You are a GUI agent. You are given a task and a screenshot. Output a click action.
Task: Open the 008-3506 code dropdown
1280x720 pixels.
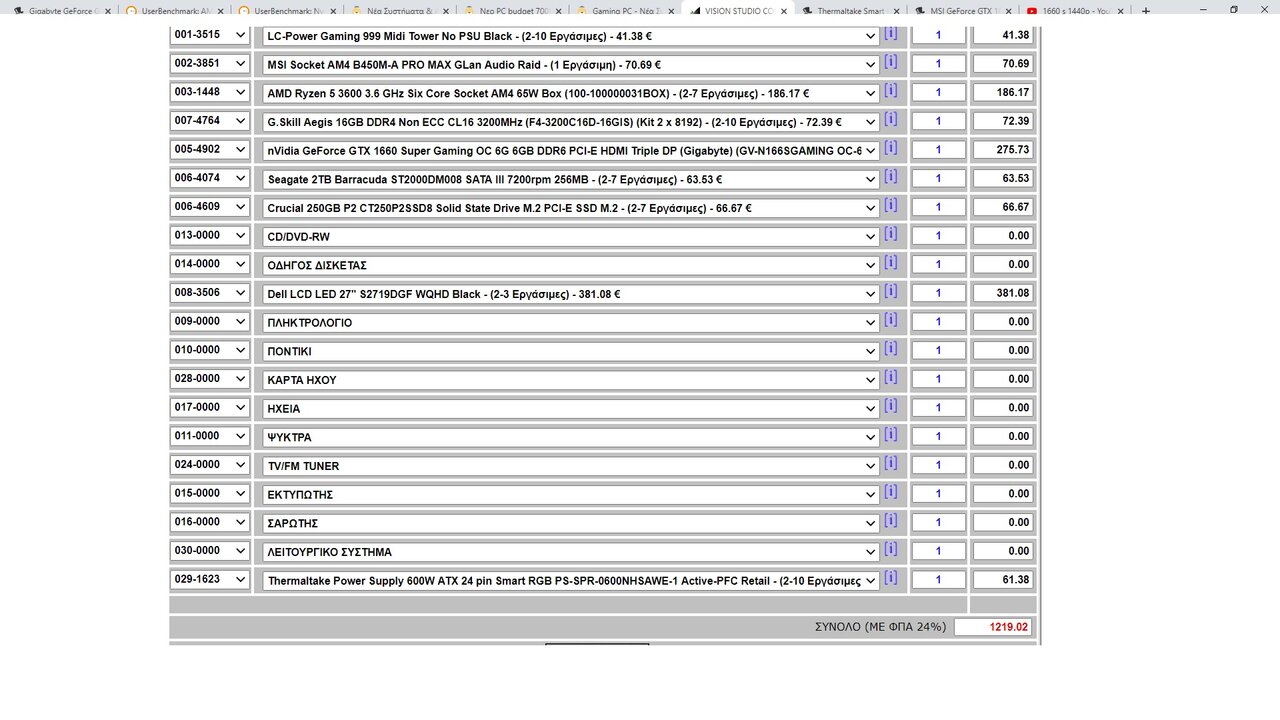click(209, 292)
